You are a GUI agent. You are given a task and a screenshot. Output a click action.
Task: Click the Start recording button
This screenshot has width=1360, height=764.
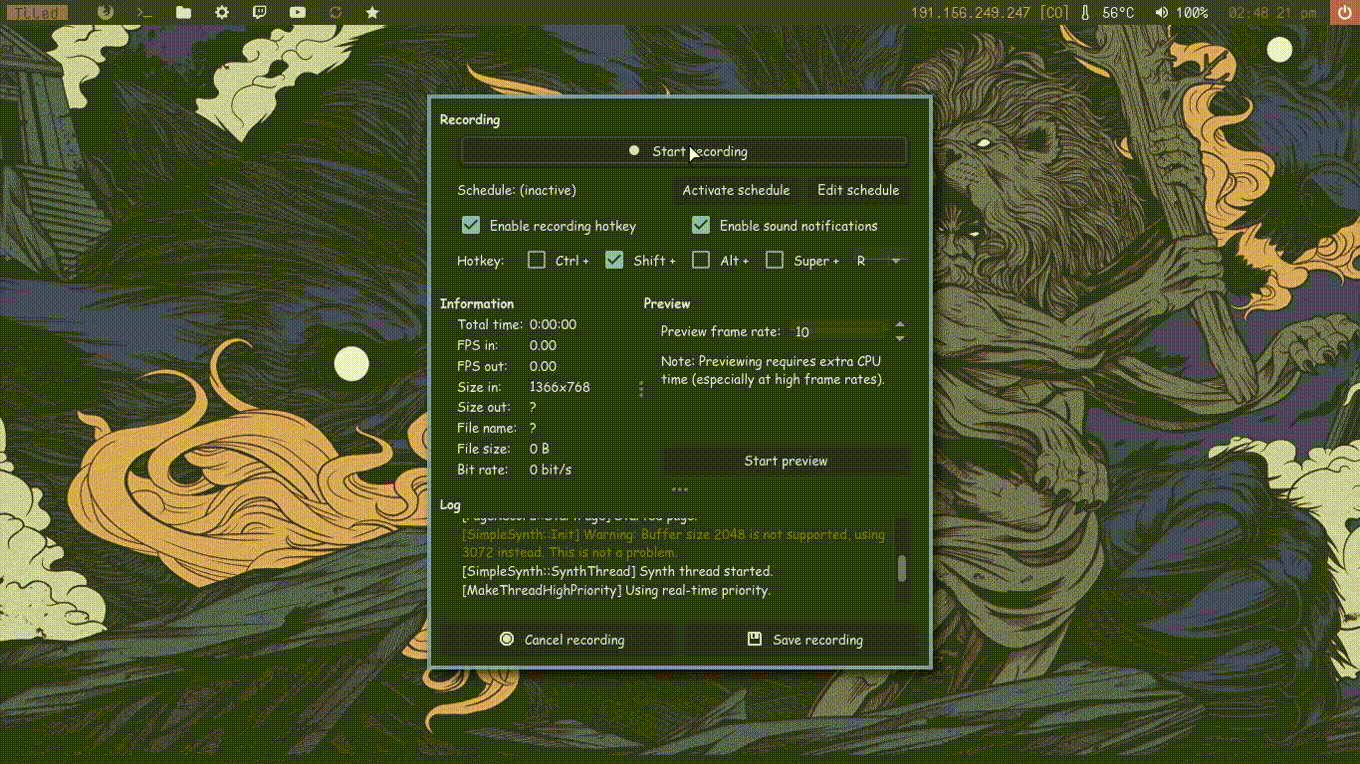(x=683, y=151)
